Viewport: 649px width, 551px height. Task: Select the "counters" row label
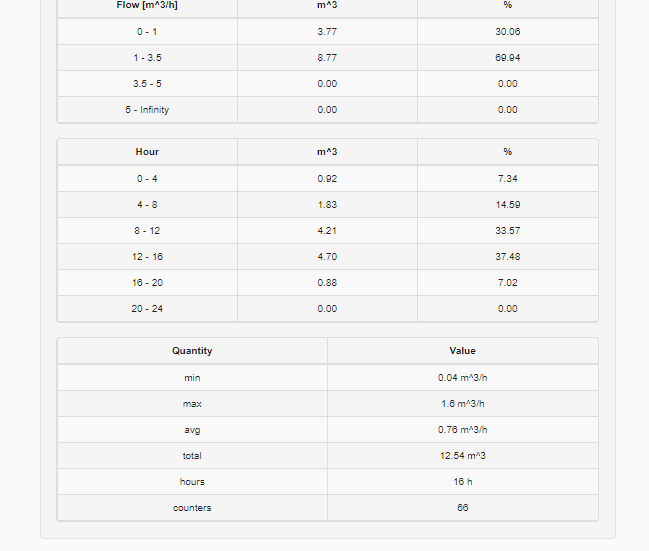(x=192, y=508)
